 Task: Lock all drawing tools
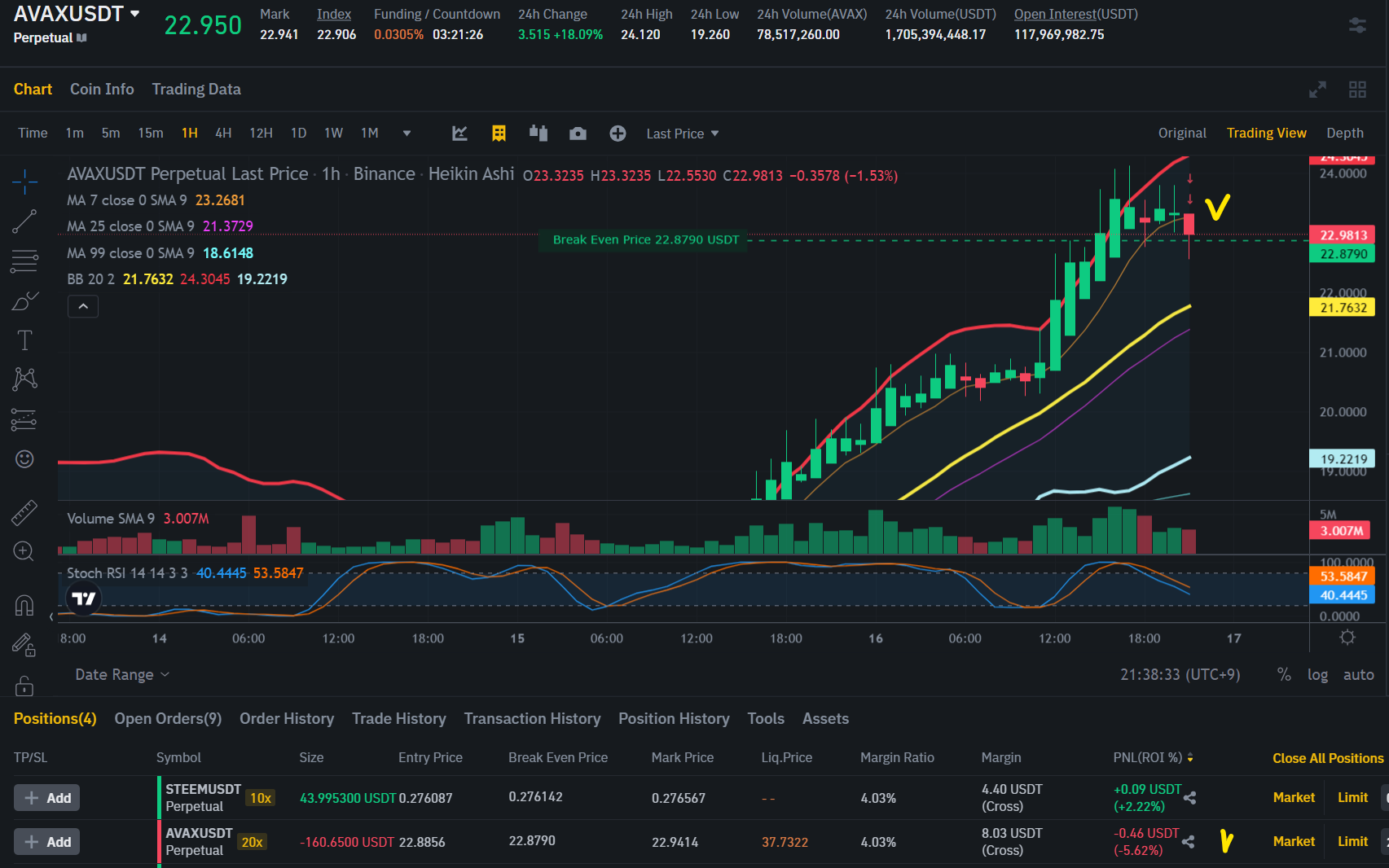[24, 686]
